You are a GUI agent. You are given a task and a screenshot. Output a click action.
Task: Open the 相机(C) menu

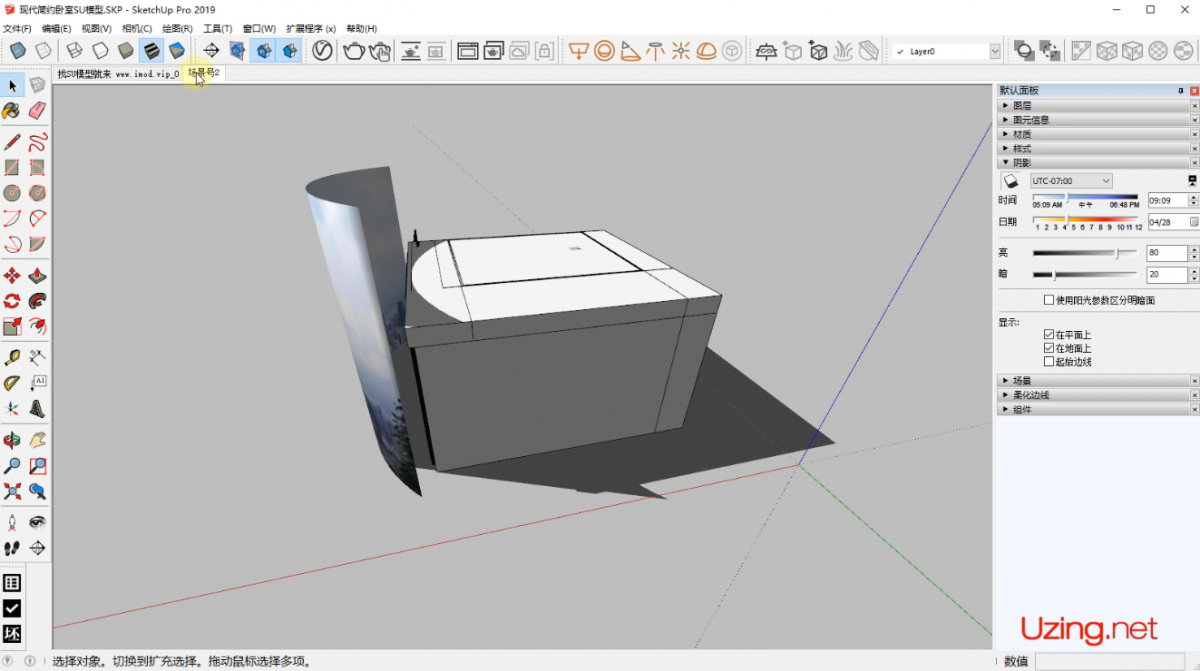click(x=137, y=28)
